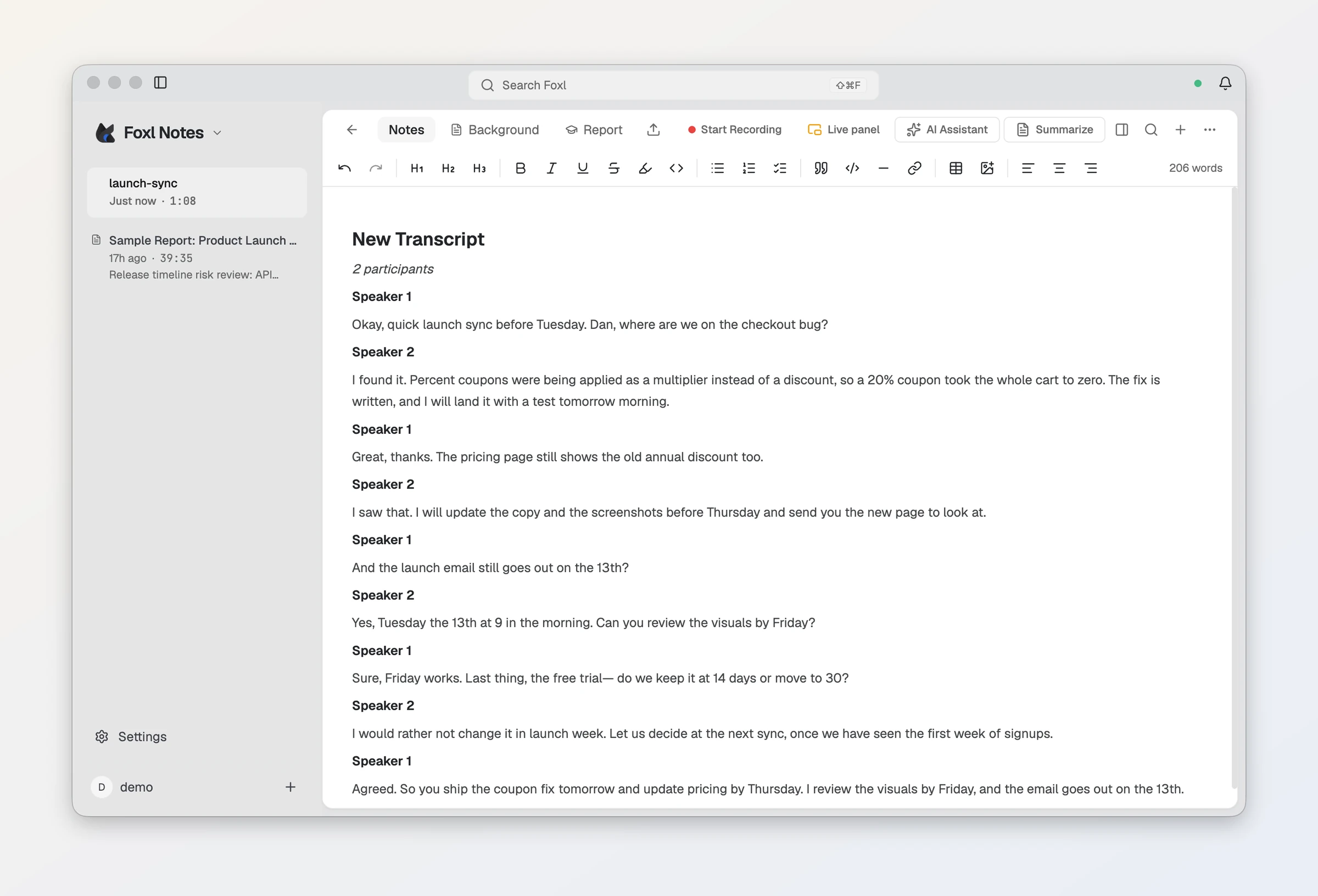The image size is (1318, 896).
Task: Switch to the Notes tab
Action: [x=406, y=130]
